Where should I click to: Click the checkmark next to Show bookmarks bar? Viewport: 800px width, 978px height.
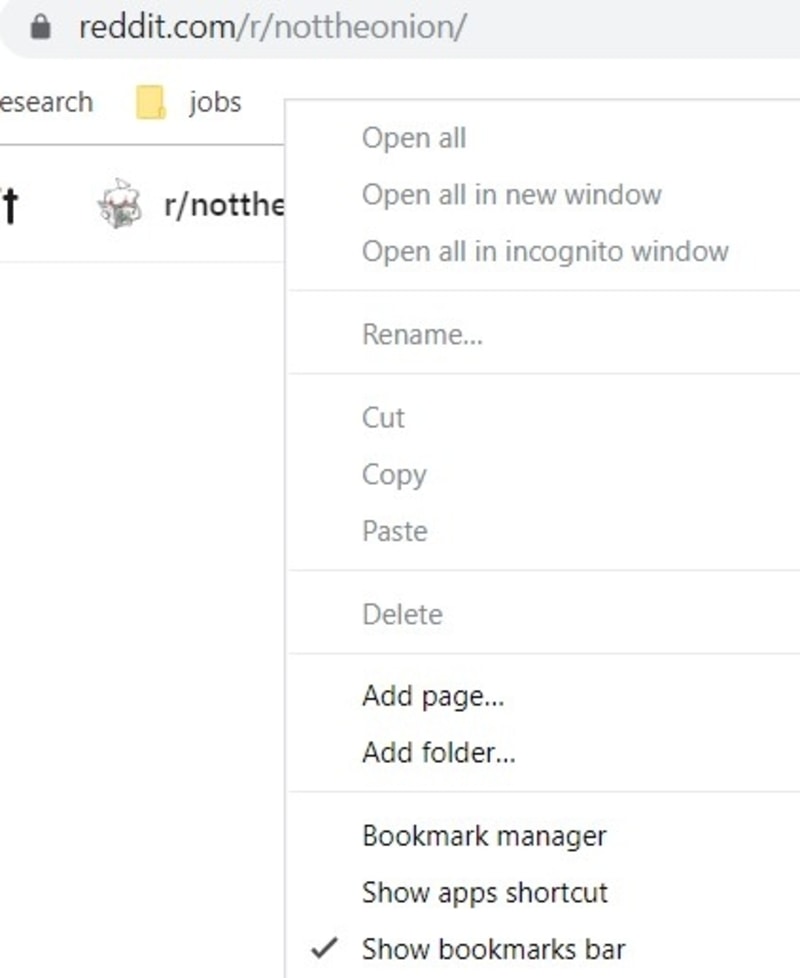click(325, 947)
